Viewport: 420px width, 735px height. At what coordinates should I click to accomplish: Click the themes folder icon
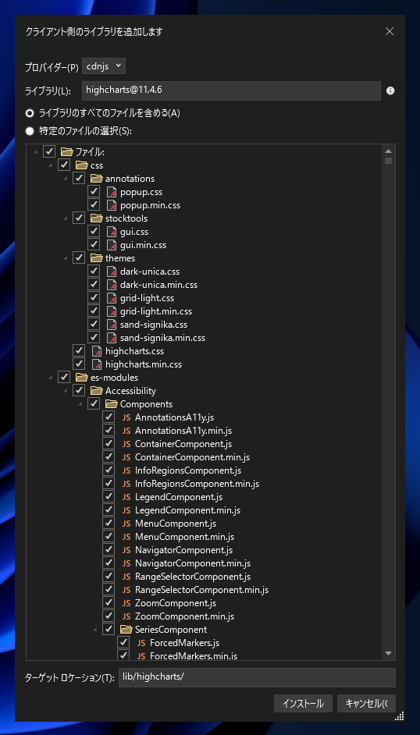(x=97, y=258)
